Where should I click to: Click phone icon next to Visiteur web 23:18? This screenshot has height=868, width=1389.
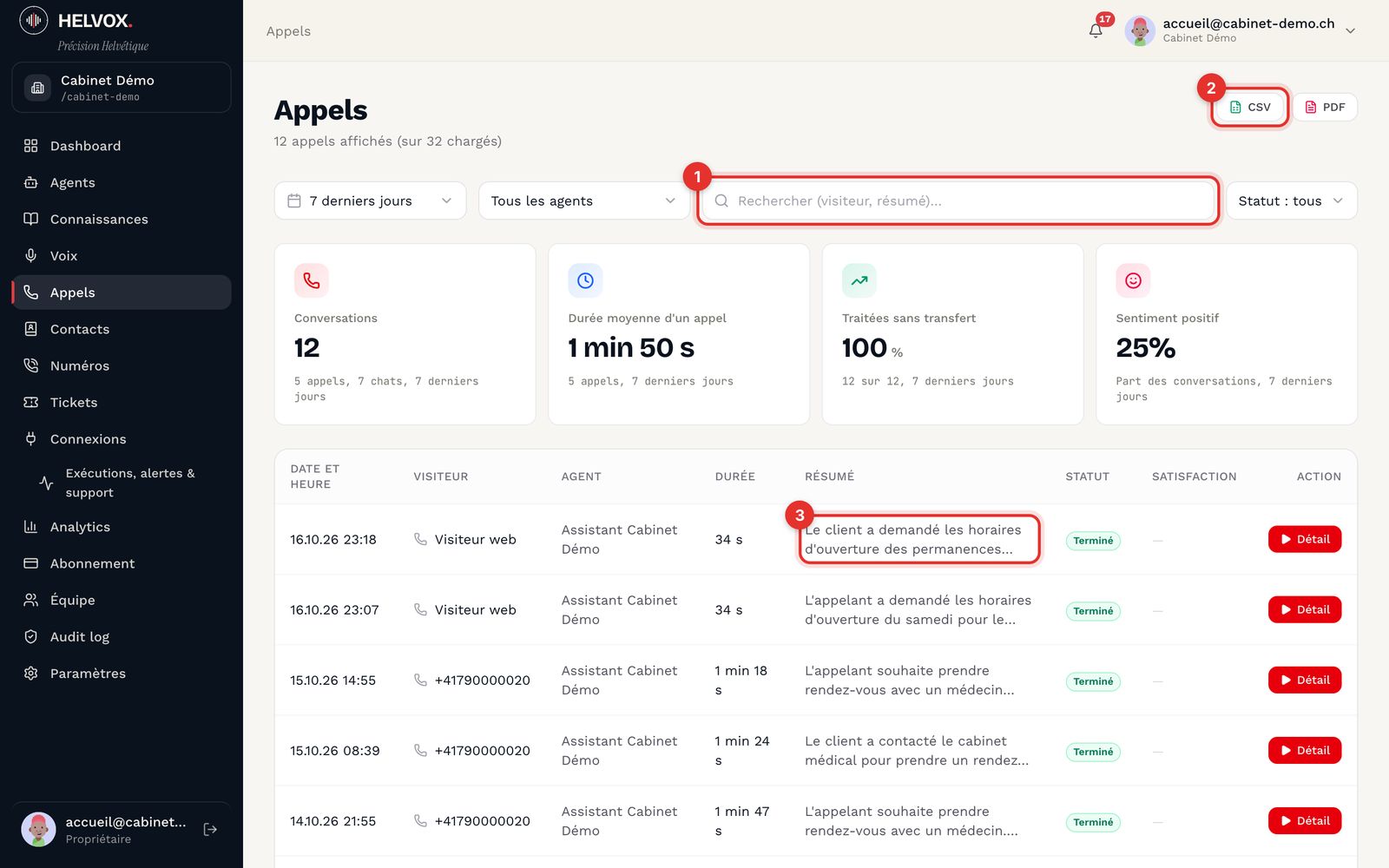(420, 539)
